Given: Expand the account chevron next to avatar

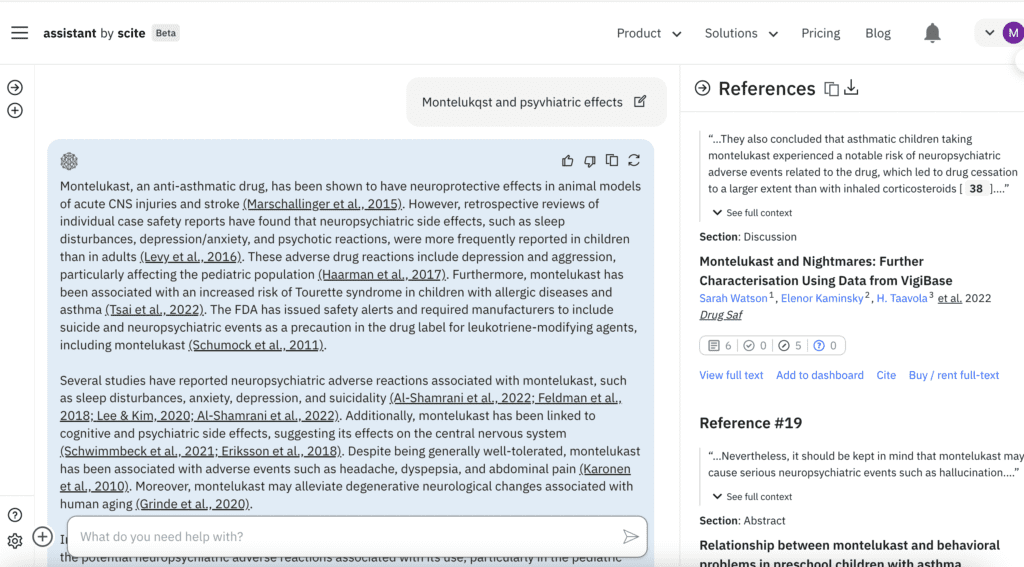Looking at the screenshot, I should pyautogui.click(x=989, y=33).
